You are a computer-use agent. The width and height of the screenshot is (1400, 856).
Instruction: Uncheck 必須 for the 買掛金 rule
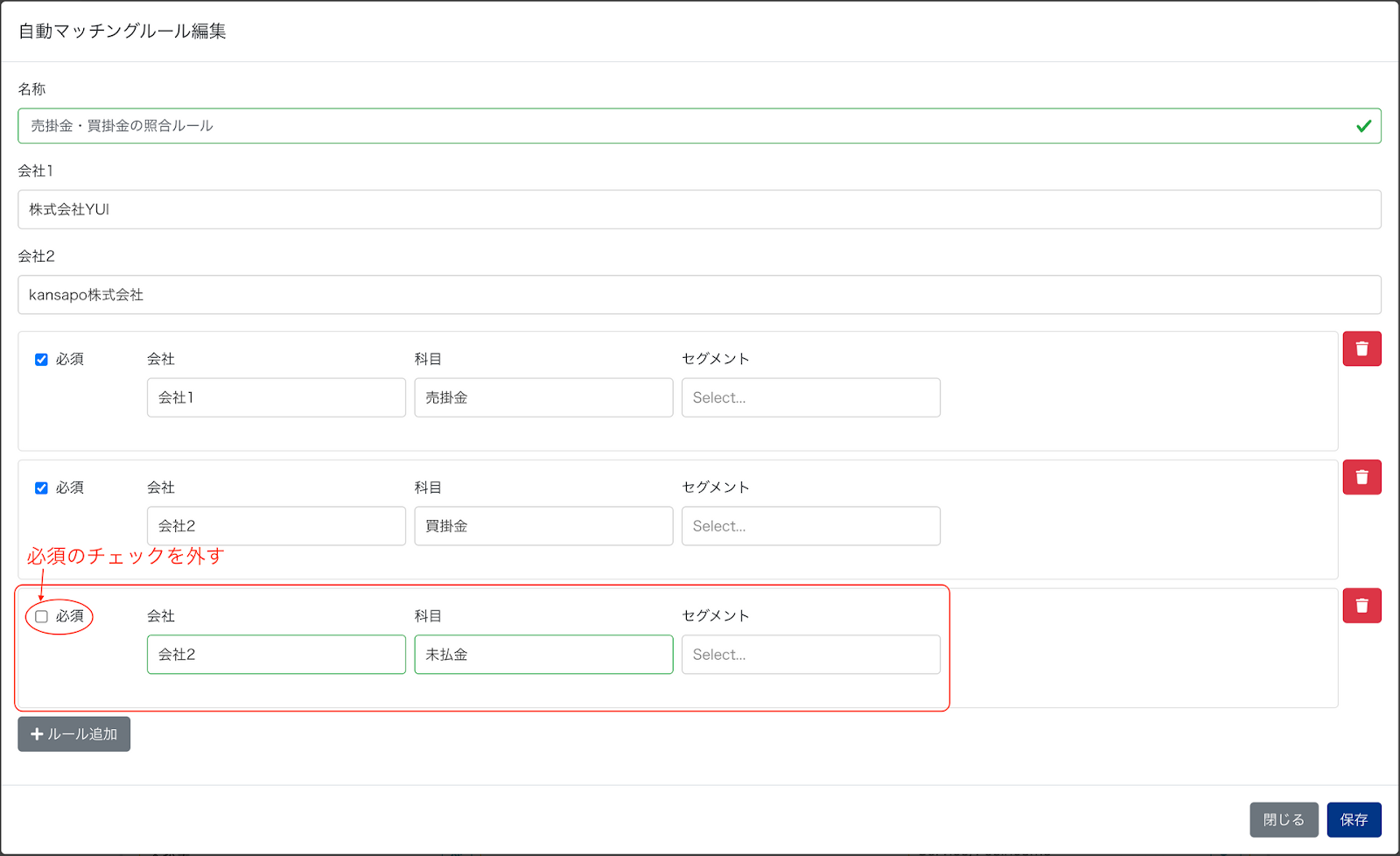pos(41,488)
